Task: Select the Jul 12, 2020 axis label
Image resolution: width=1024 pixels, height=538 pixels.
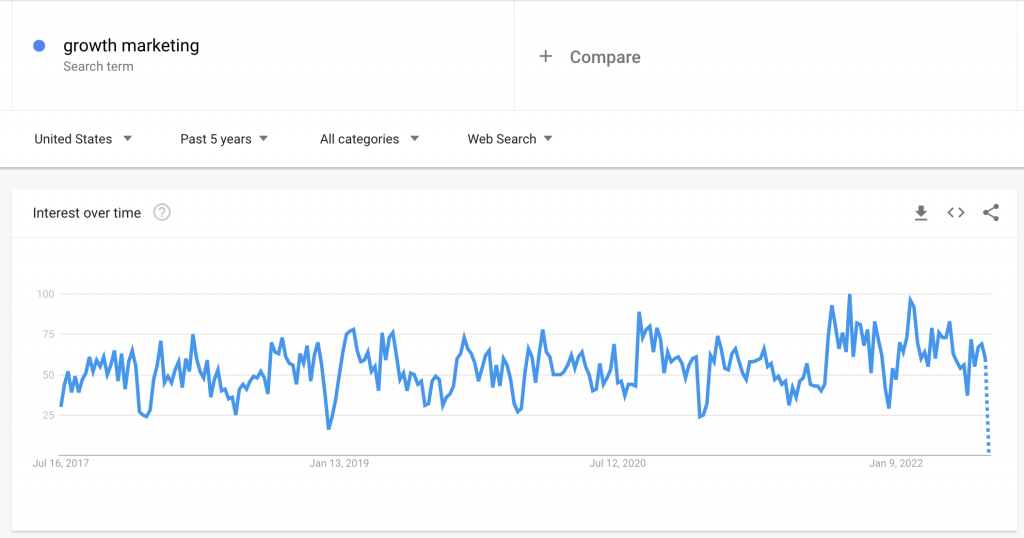Action: click(x=617, y=463)
